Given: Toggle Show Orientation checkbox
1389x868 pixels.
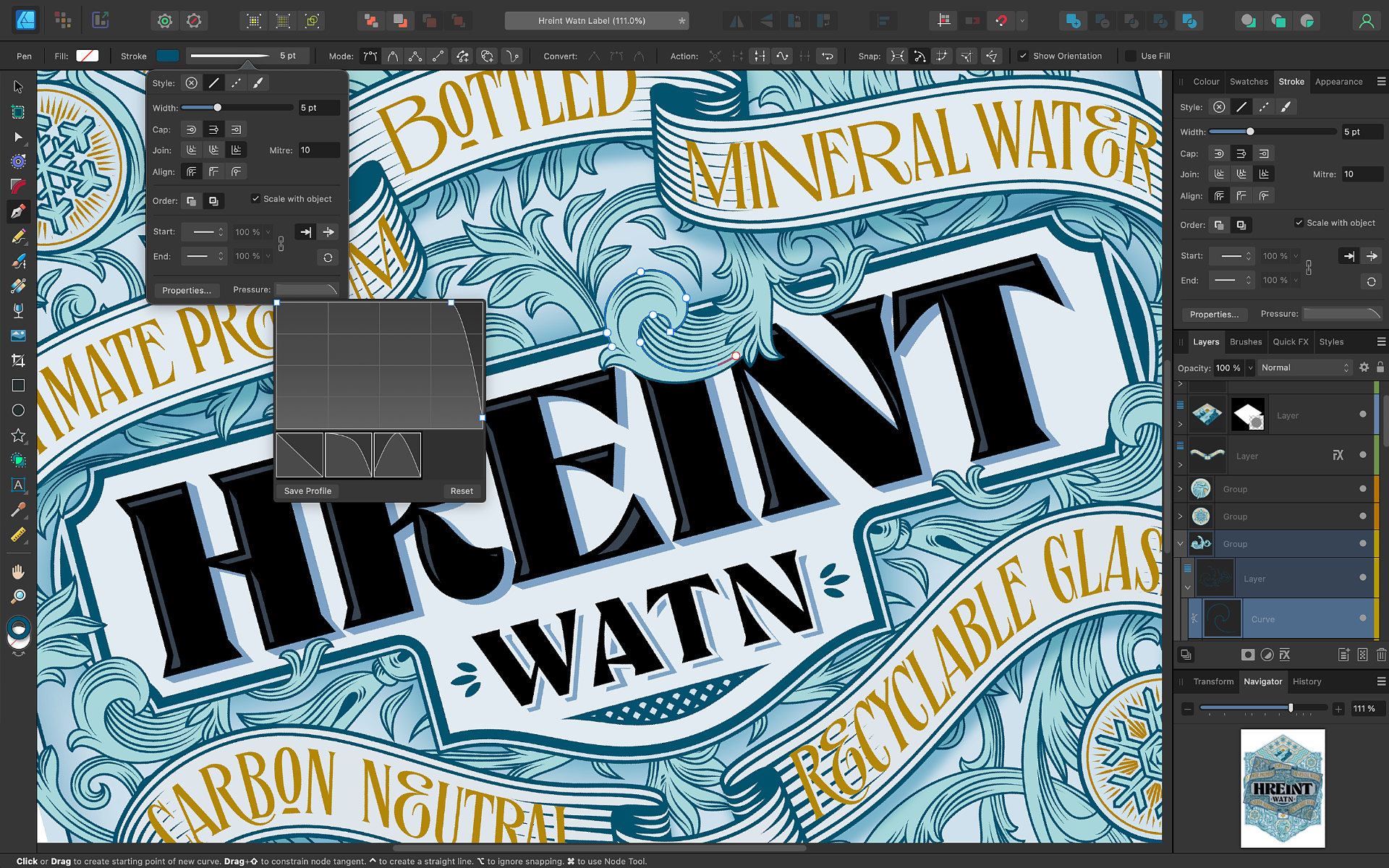Looking at the screenshot, I should pos(1023,56).
